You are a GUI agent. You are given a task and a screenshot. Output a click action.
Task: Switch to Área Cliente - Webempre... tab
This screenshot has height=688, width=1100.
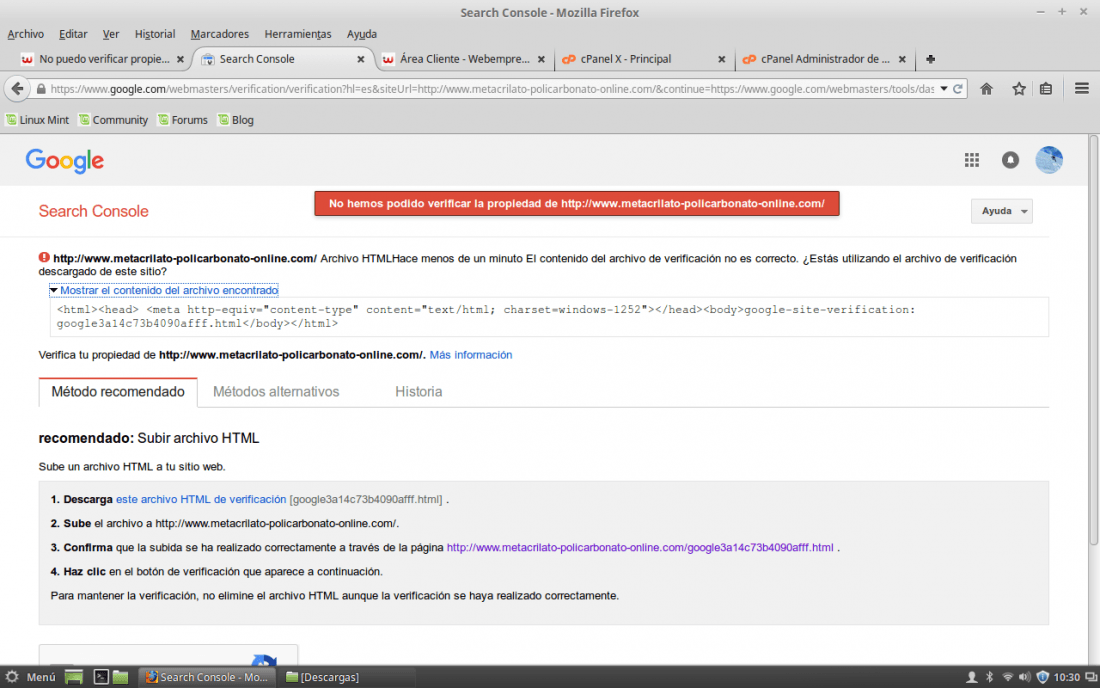pyautogui.click(x=464, y=60)
